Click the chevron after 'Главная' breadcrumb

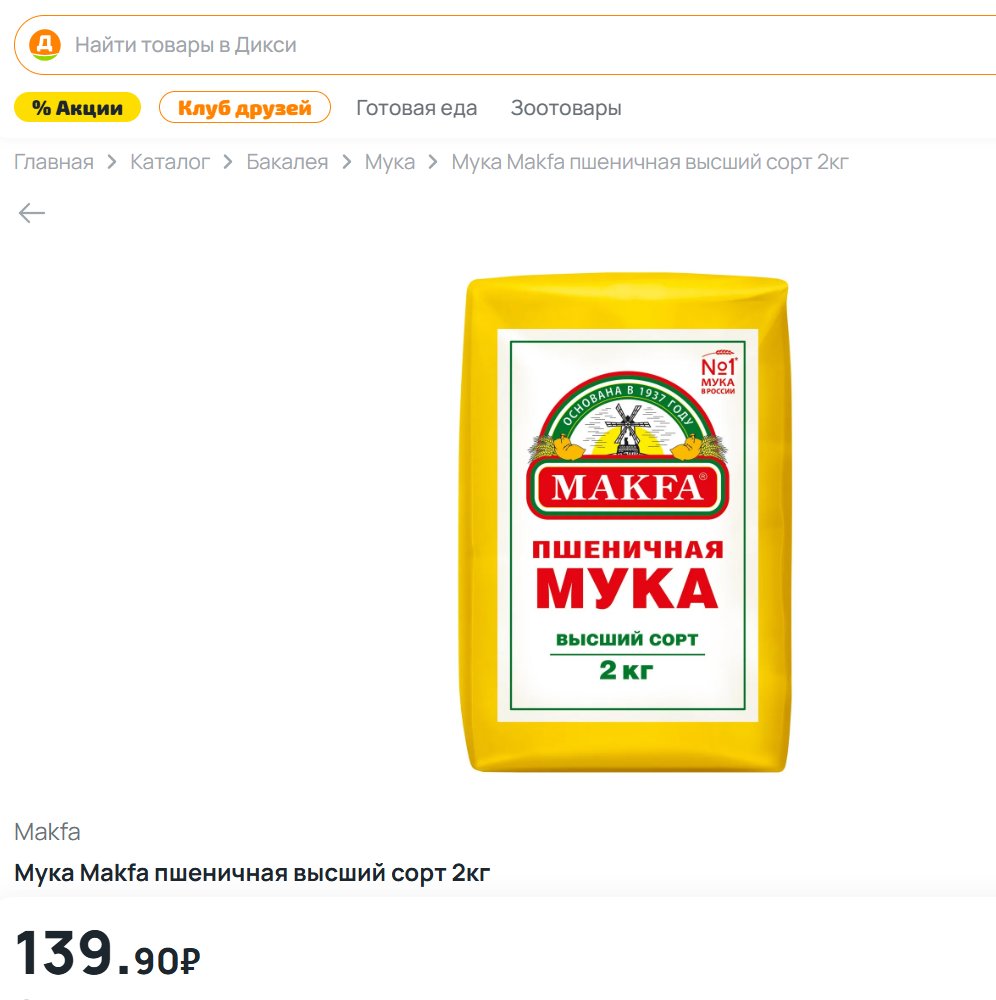(x=112, y=162)
